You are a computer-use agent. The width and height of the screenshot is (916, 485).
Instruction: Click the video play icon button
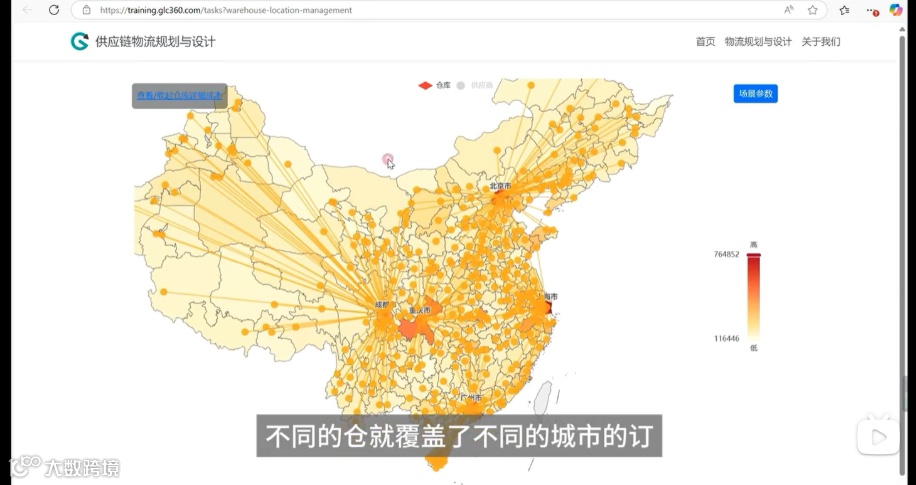(878, 437)
